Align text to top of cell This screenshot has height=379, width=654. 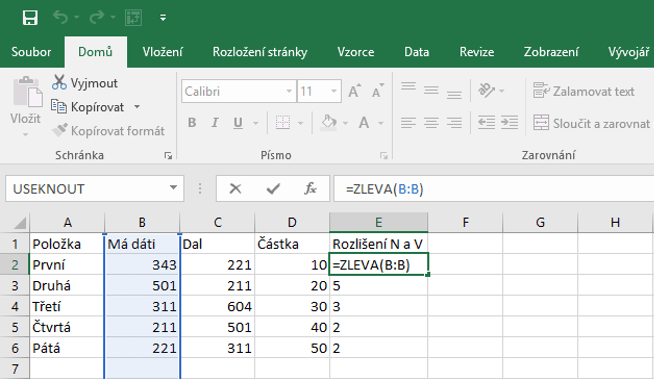click(408, 87)
